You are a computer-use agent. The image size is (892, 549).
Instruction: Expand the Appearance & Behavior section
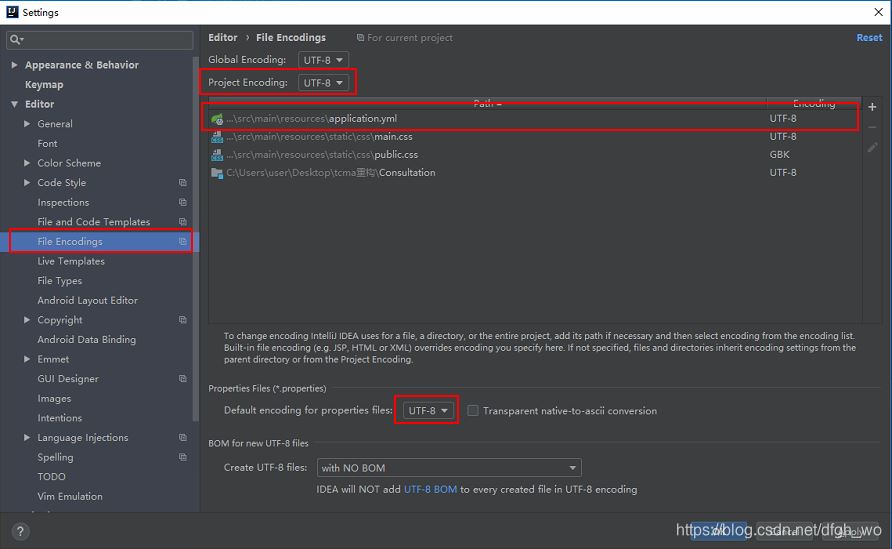click(x=14, y=65)
